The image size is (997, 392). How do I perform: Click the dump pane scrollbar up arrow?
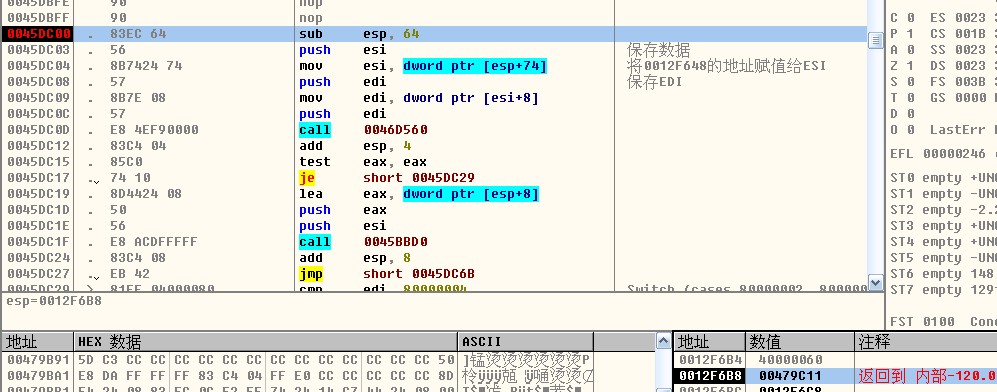coord(663,340)
